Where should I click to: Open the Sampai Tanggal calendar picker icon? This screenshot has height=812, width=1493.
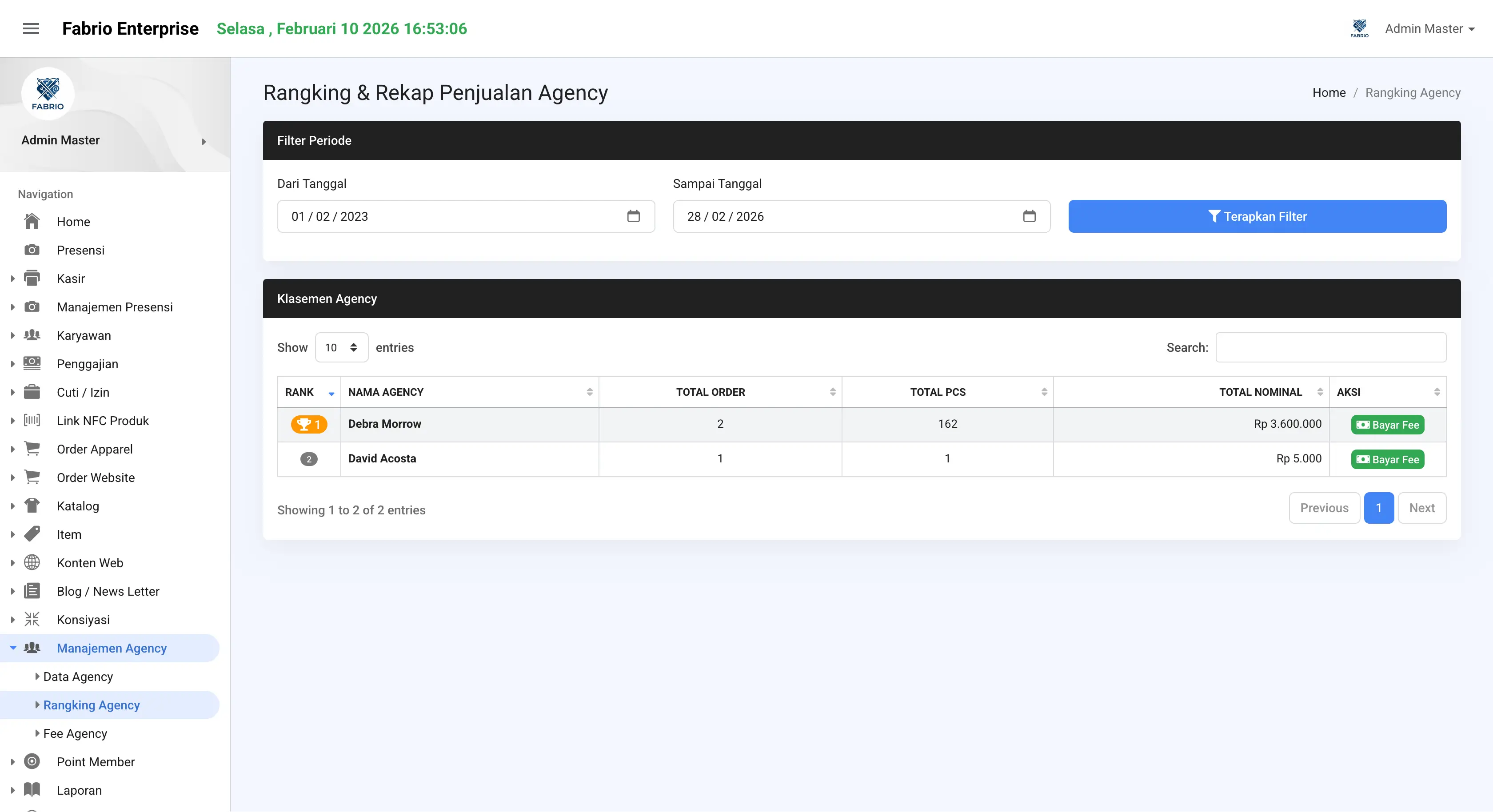pyautogui.click(x=1030, y=216)
